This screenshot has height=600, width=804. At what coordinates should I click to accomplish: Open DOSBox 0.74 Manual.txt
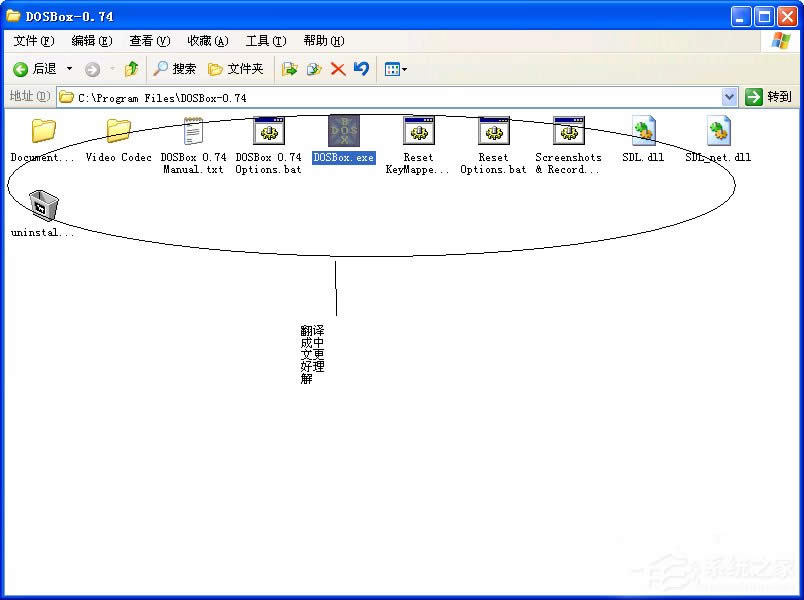point(192,131)
